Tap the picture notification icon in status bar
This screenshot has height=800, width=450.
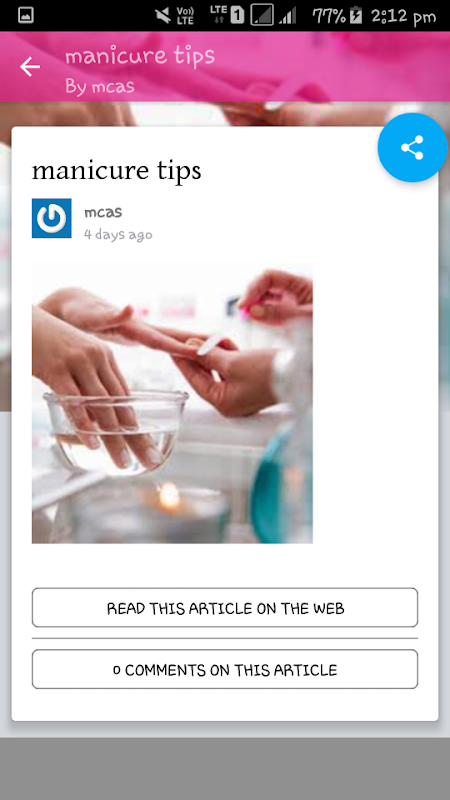[26, 16]
